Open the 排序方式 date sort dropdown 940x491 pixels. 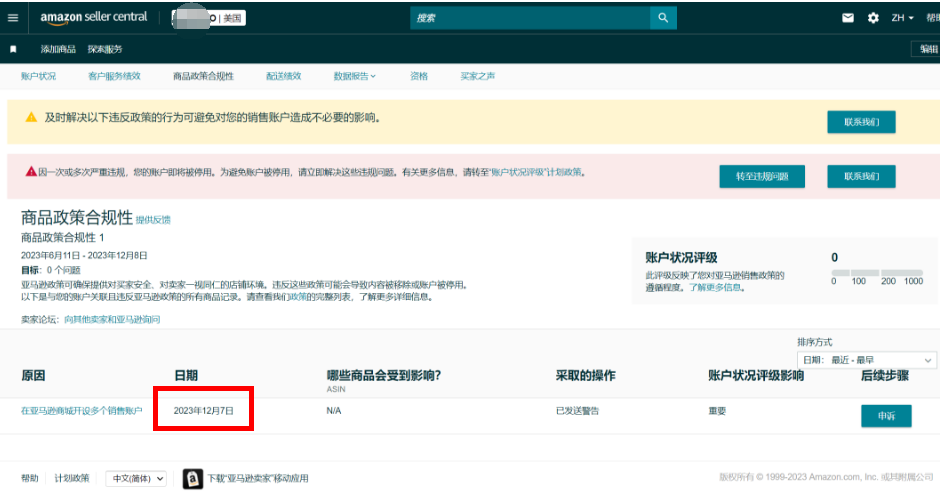(x=866, y=360)
